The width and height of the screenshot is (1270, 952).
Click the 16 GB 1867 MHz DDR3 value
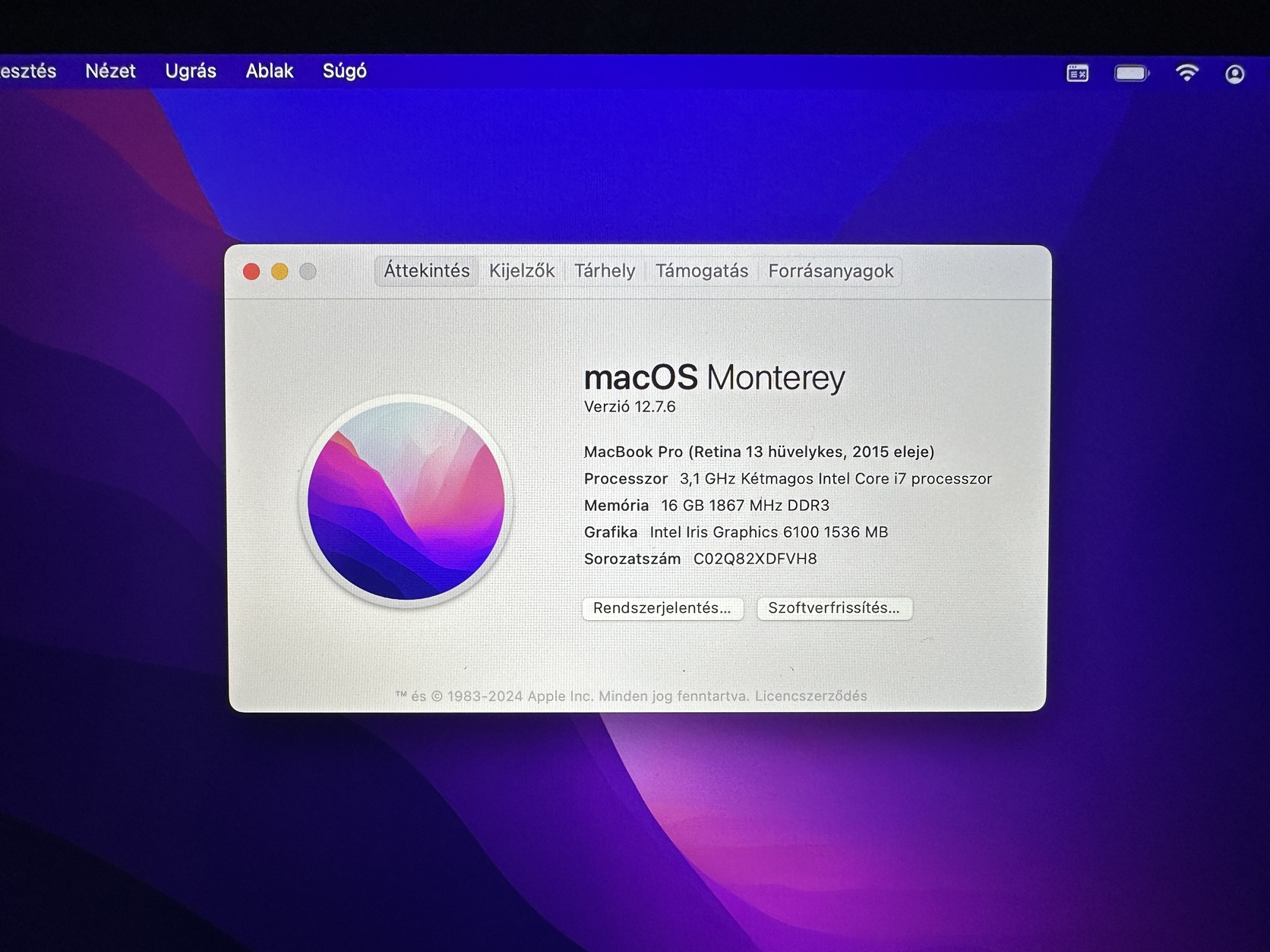(x=745, y=506)
